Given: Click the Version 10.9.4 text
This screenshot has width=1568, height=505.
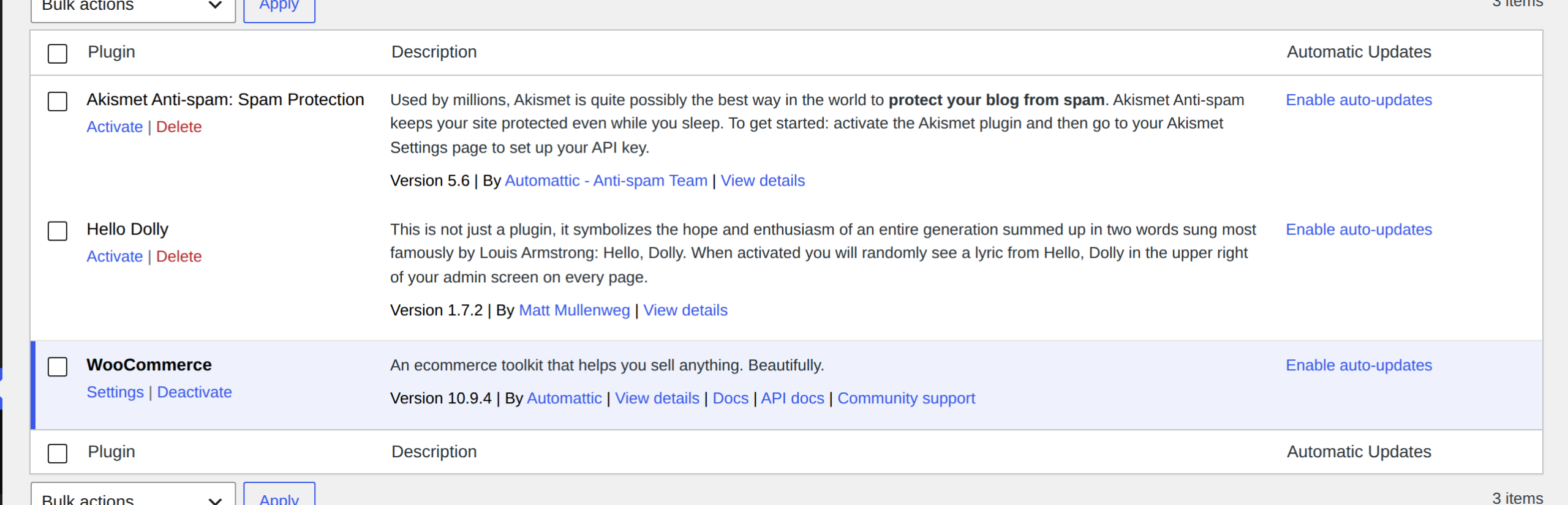Looking at the screenshot, I should click(x=440, y=398).
